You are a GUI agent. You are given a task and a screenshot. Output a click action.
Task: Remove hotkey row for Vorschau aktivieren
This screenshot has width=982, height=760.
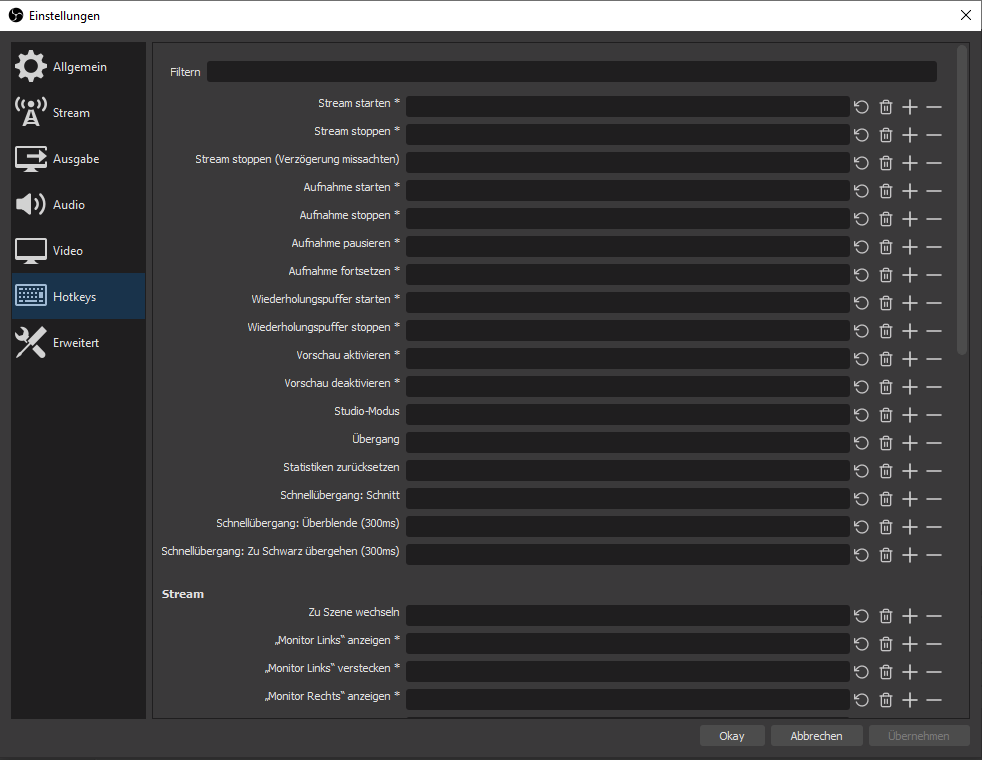pyautogui.click(x=933, y=359)
